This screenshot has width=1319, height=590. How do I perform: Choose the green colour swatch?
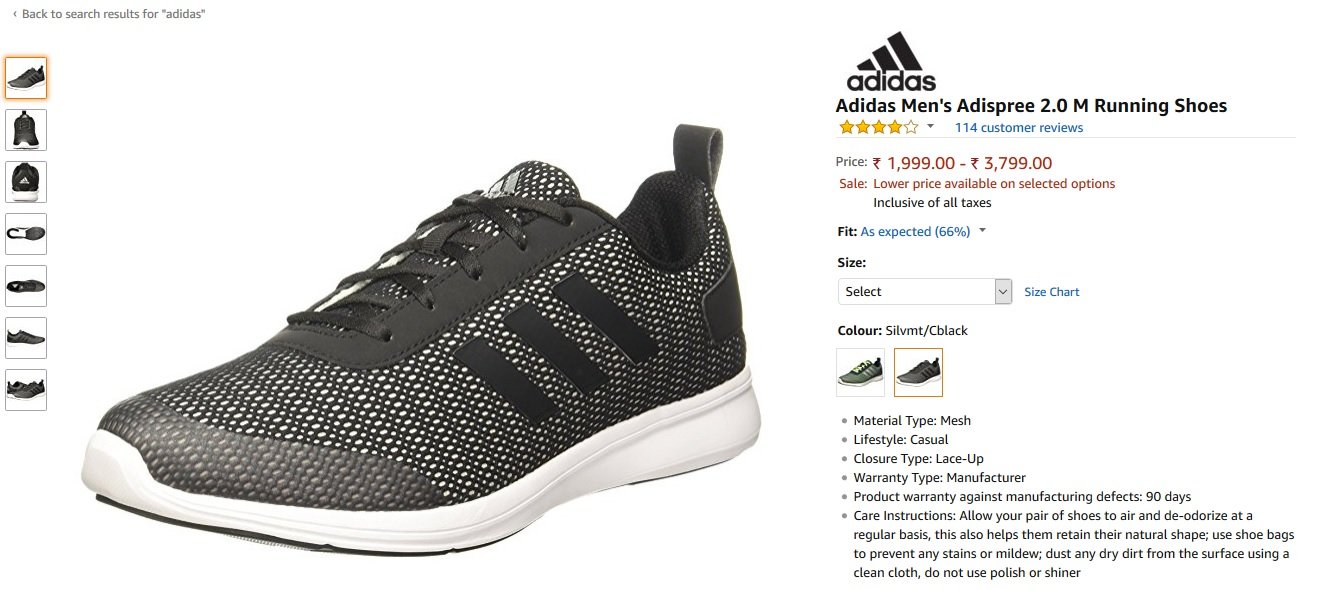click(861, 372)
